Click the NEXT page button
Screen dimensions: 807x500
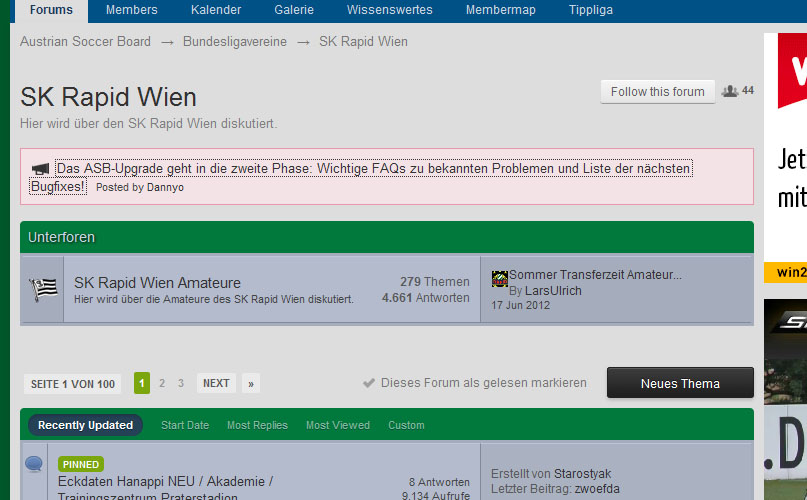coord(216,383)
